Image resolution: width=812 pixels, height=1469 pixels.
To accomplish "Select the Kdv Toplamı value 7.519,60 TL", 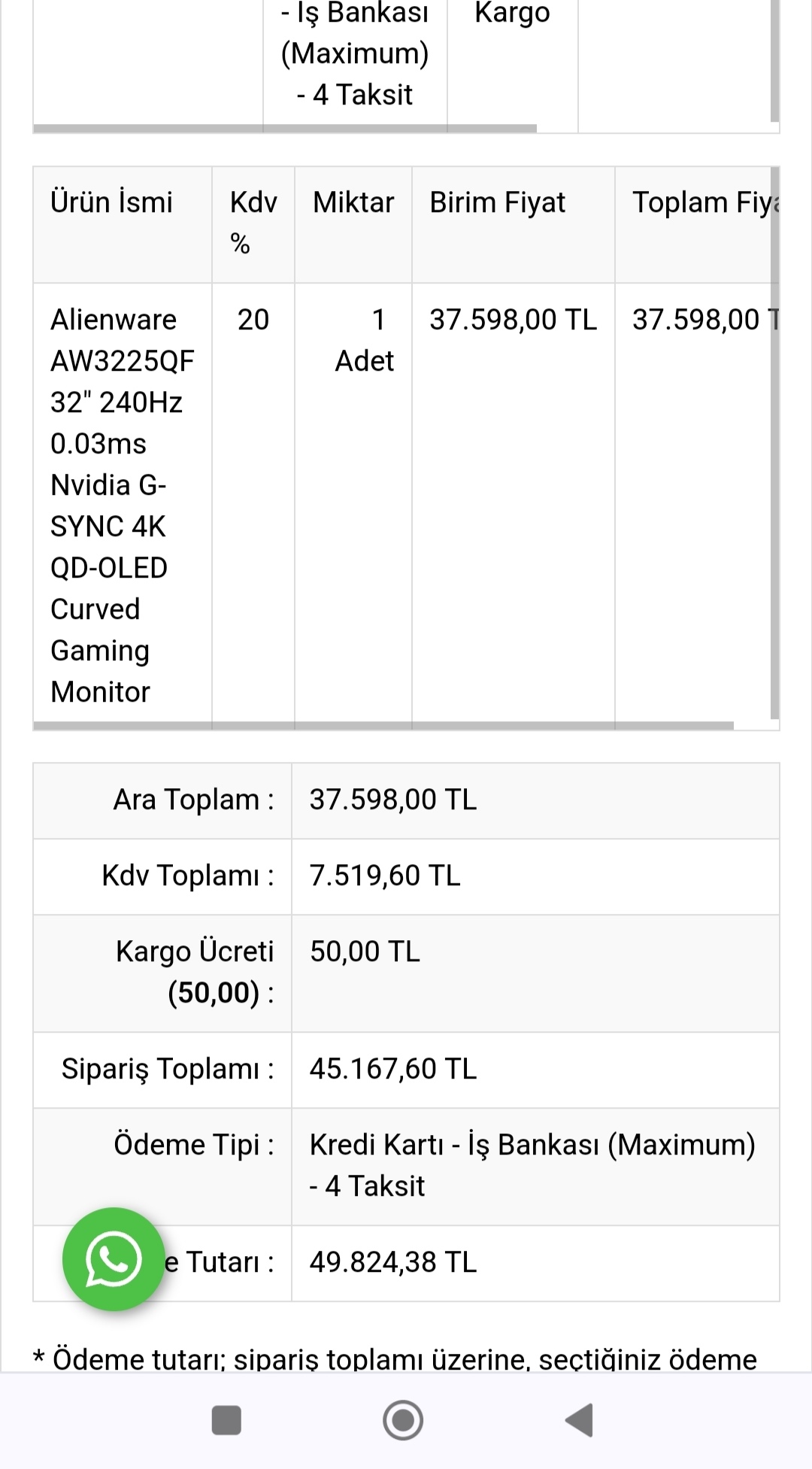I will 385,876.
